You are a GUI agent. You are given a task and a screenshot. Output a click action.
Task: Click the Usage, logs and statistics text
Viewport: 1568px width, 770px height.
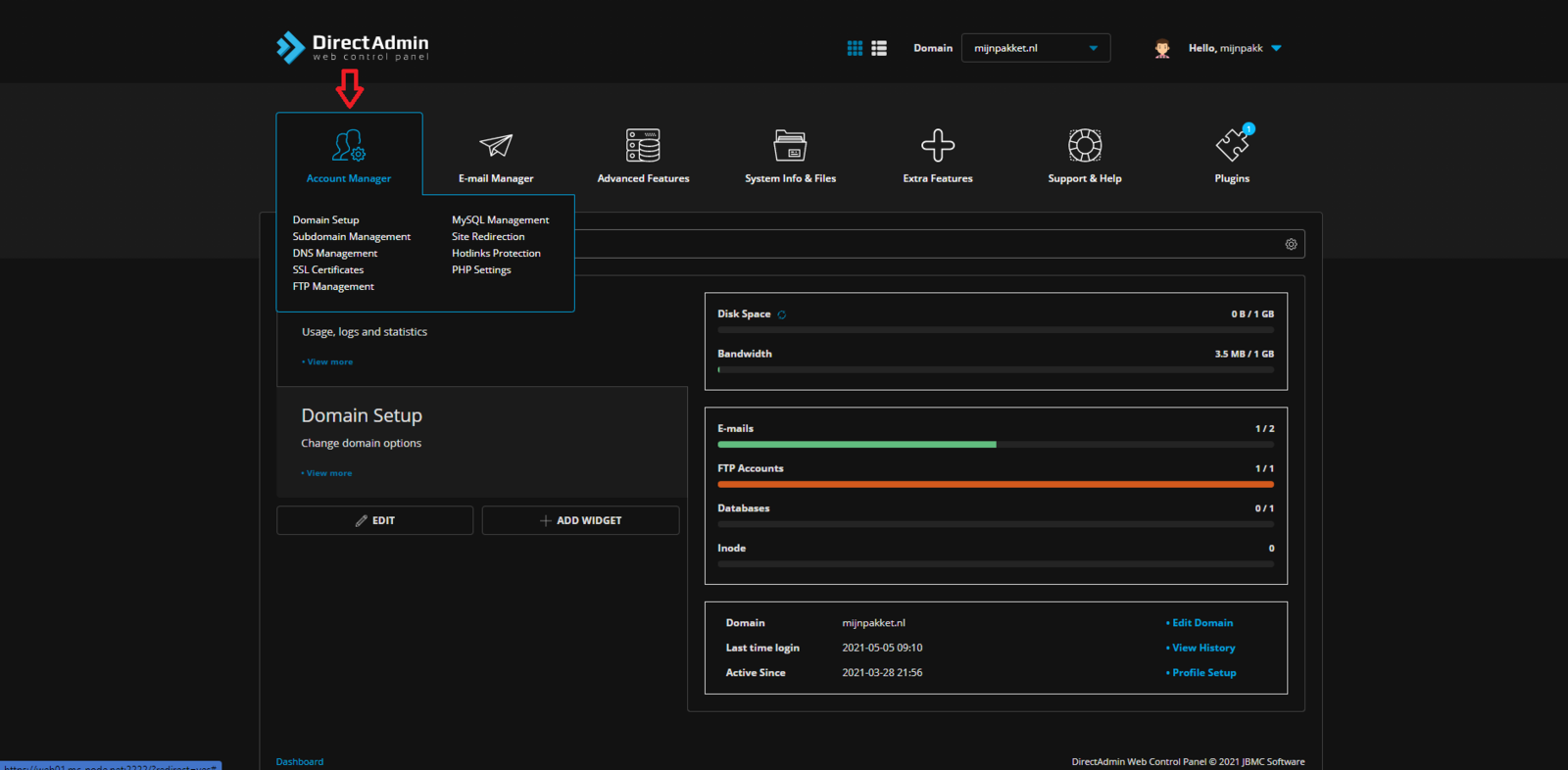[x=365, y=332]
